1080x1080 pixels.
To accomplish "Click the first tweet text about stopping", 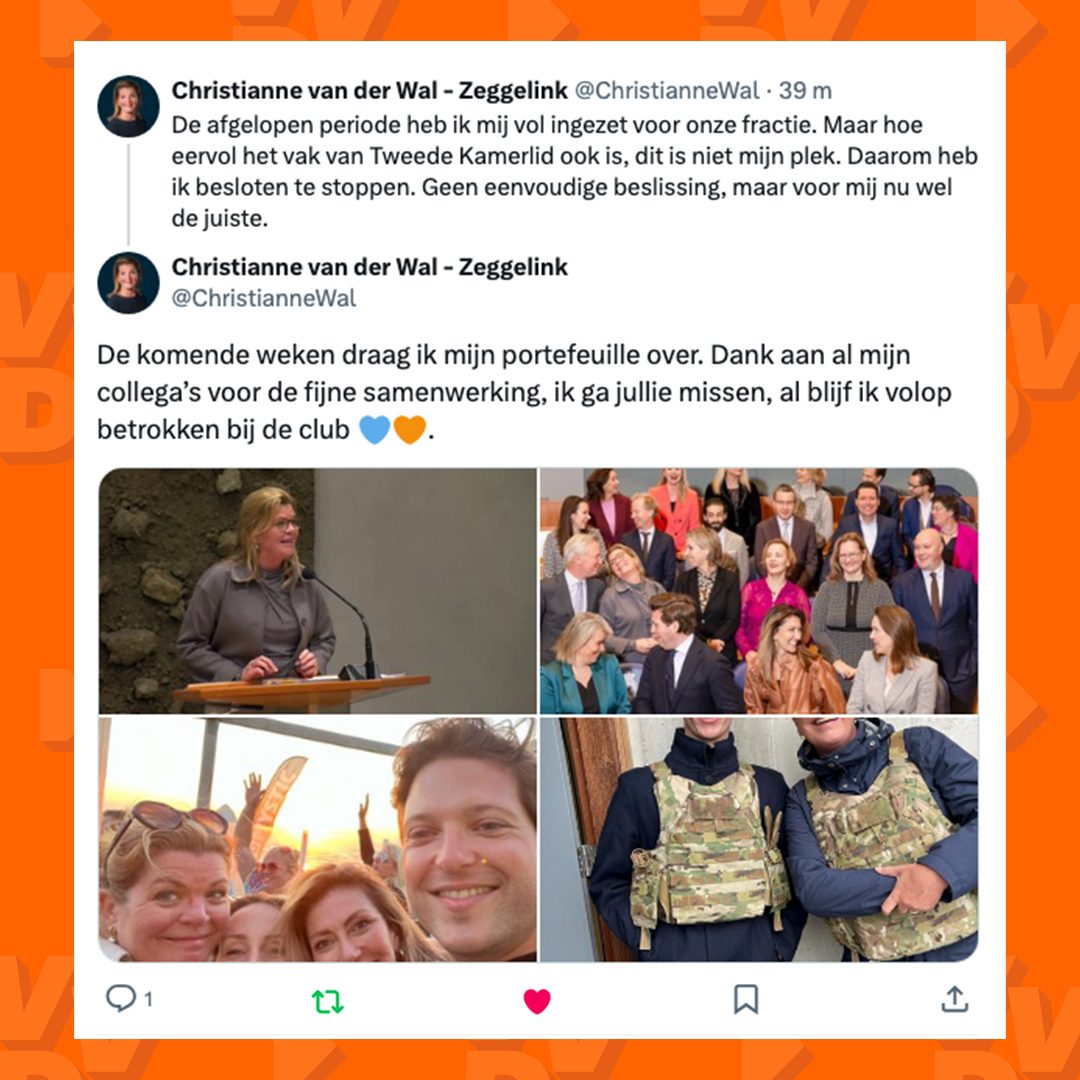I will (574, 172).
